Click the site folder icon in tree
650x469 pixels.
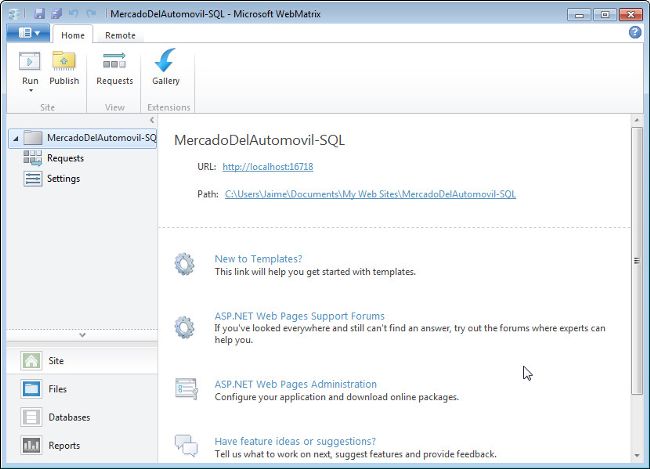tap(33, 138)
